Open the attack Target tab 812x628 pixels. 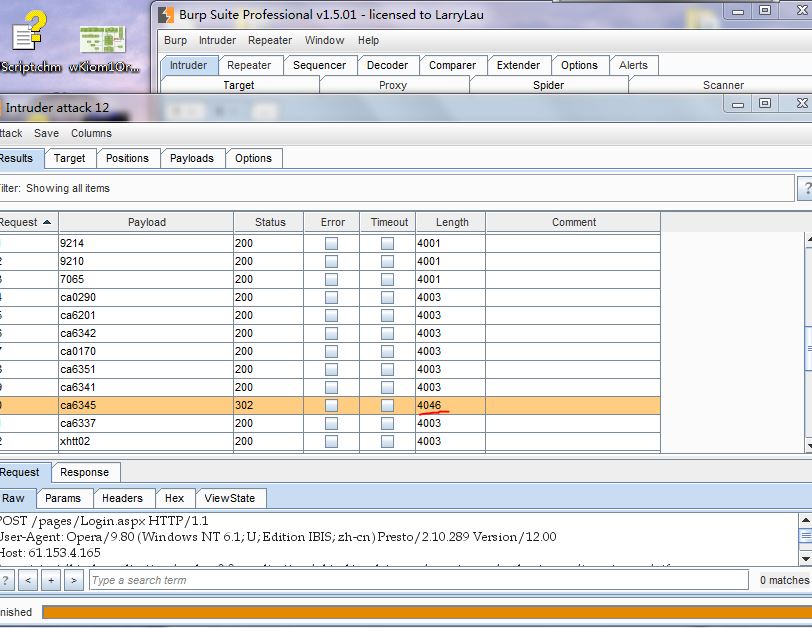point(69,158)
